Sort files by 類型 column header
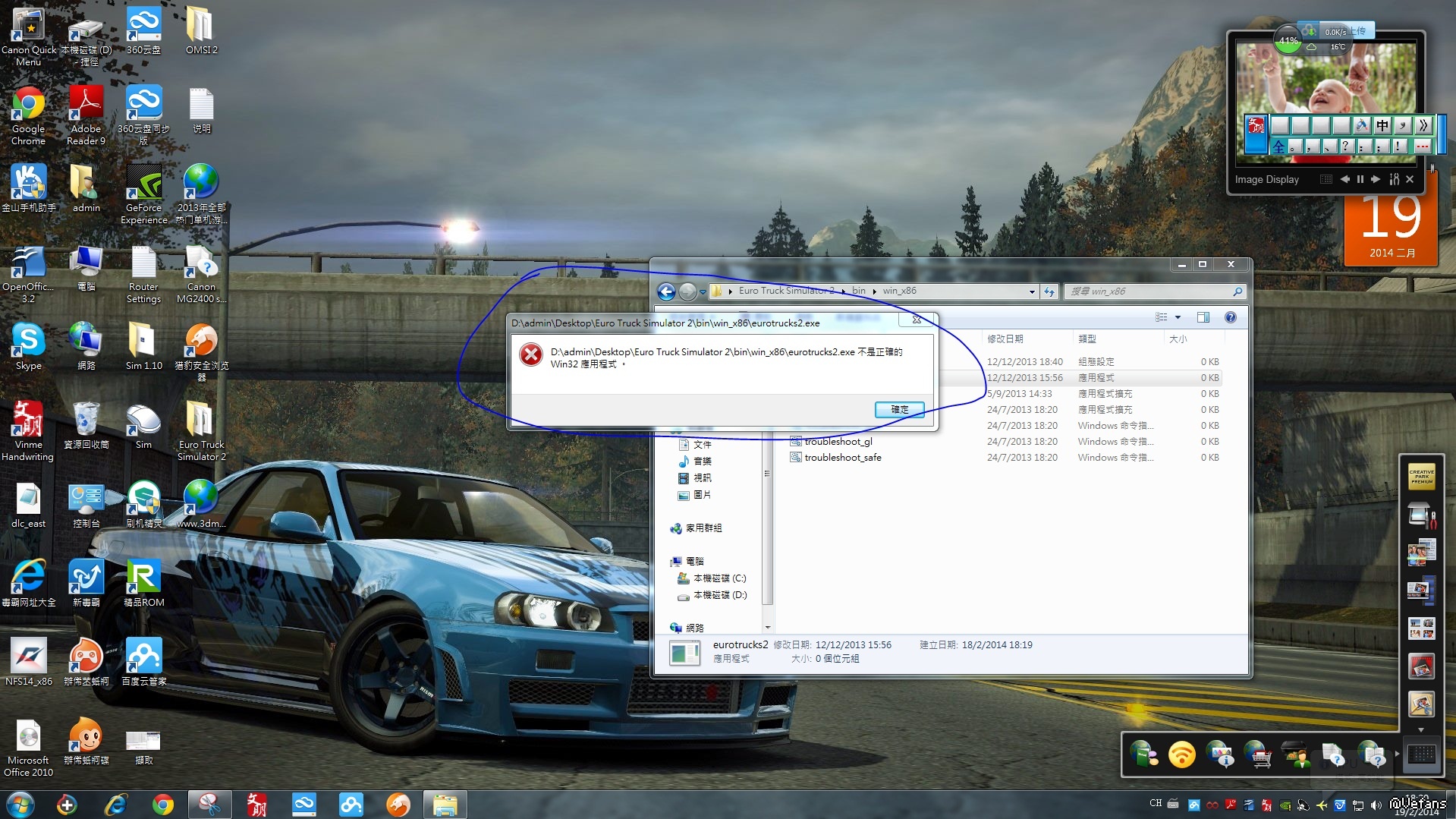Screen dimensions: 1456x819 (1086, 339)
